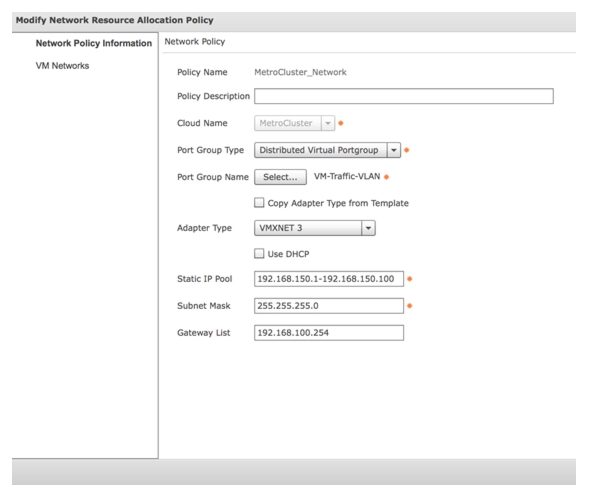Click the orange required marker beside Port Group Type
589x498 pixels.
(x=406, y=150)
